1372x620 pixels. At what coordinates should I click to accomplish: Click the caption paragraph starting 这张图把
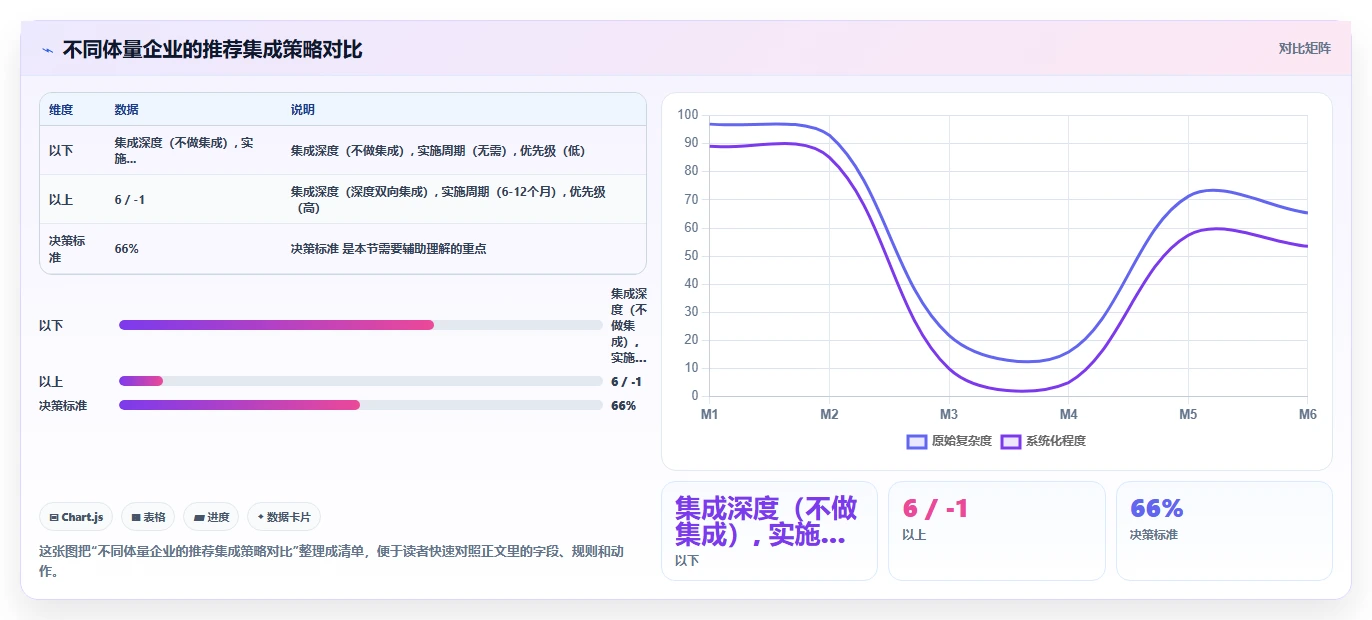pos(331,561)
